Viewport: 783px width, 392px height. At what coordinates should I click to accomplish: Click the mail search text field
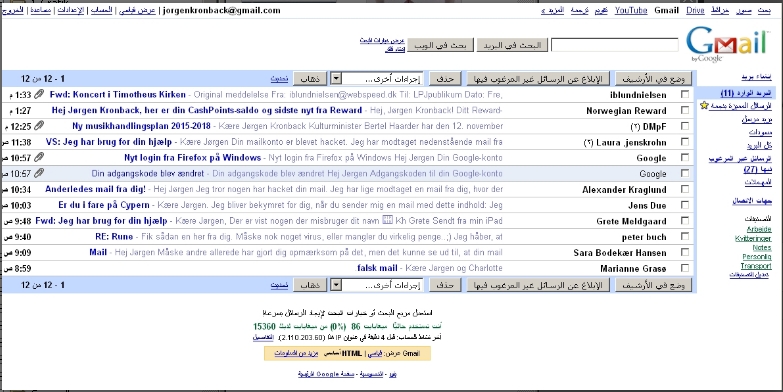[614, 45]
